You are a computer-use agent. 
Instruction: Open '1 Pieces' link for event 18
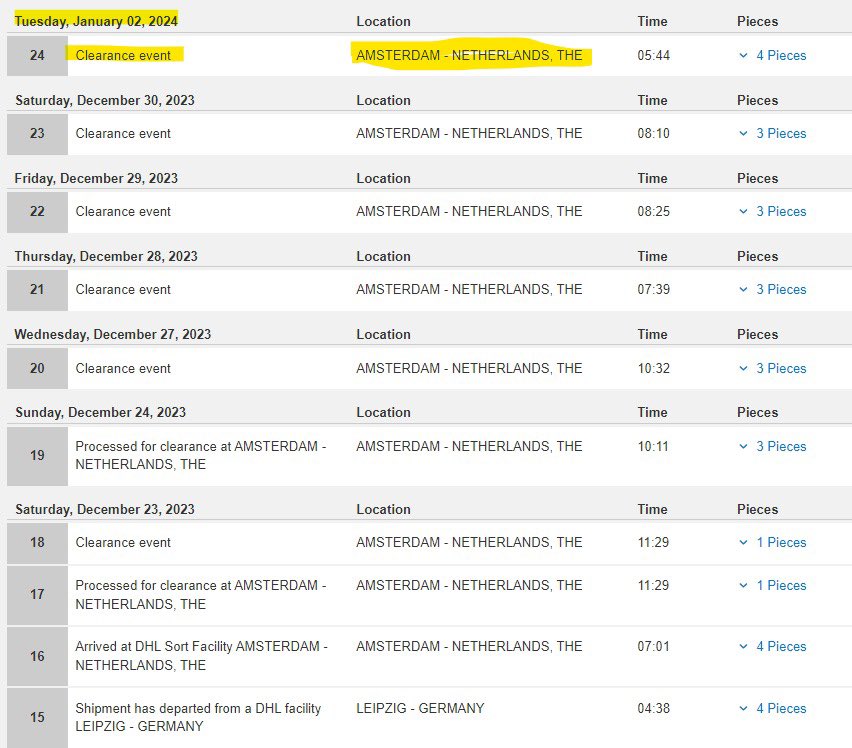(781, 542)
